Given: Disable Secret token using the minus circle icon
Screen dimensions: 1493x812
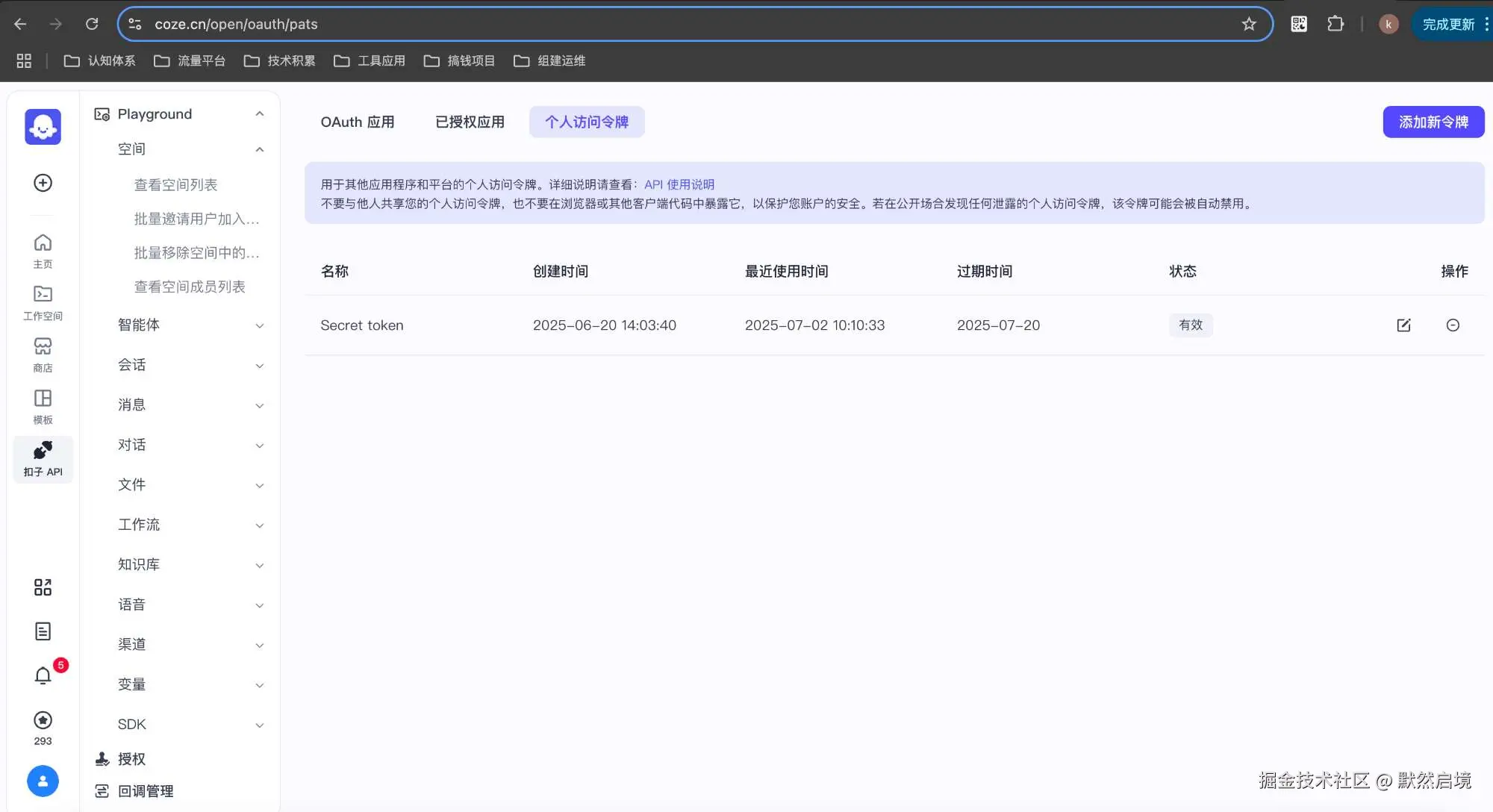Looking at the screenshot, I should (x=1453, y=325).
